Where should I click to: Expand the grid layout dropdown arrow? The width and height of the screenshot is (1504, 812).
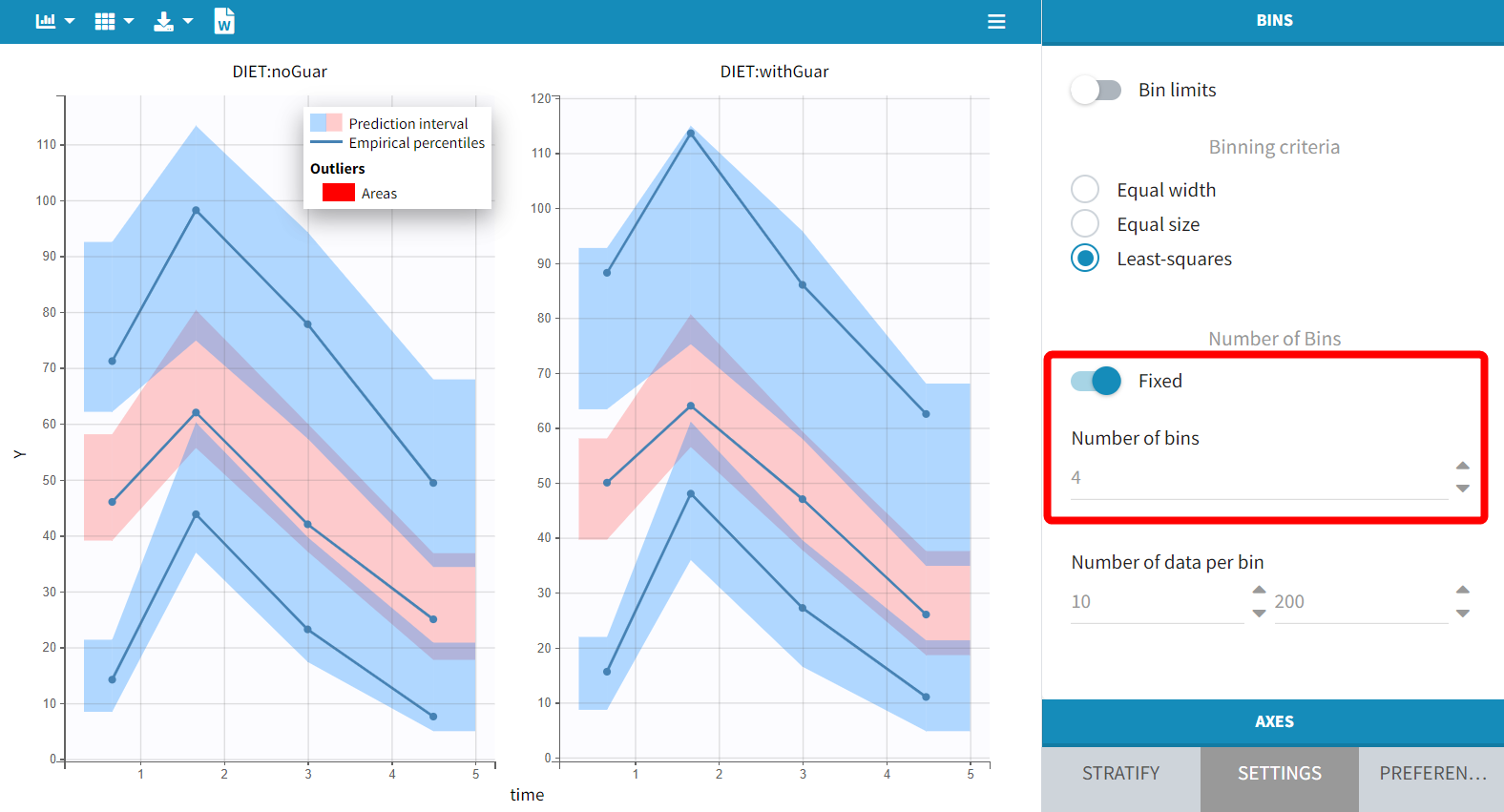[129, 21]
